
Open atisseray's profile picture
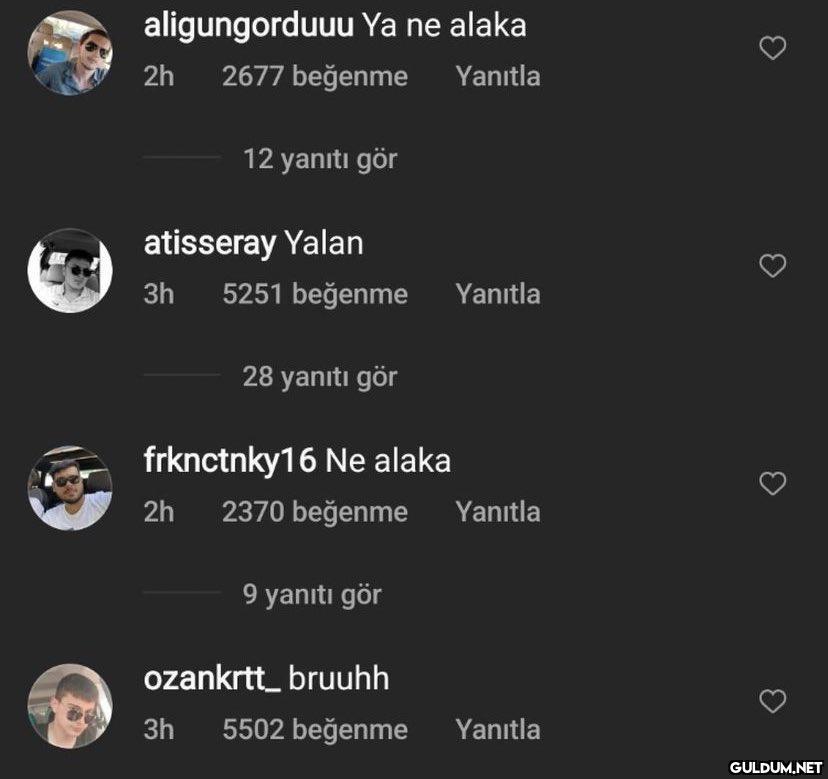point(70,270)
